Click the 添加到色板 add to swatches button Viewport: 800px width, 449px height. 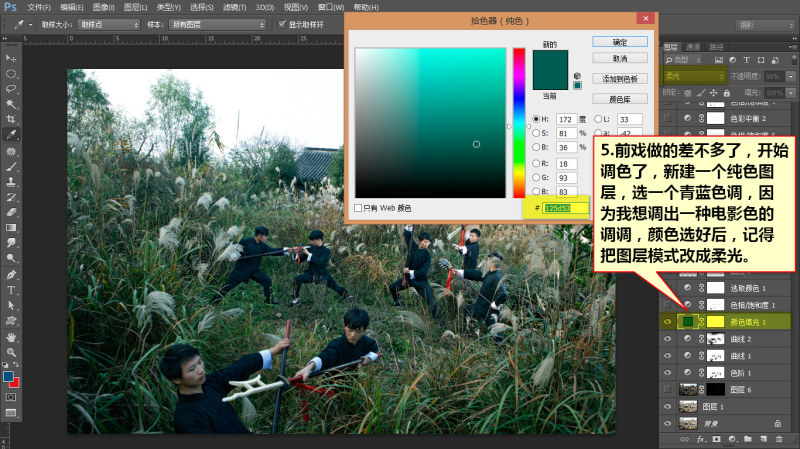[620, 79]
